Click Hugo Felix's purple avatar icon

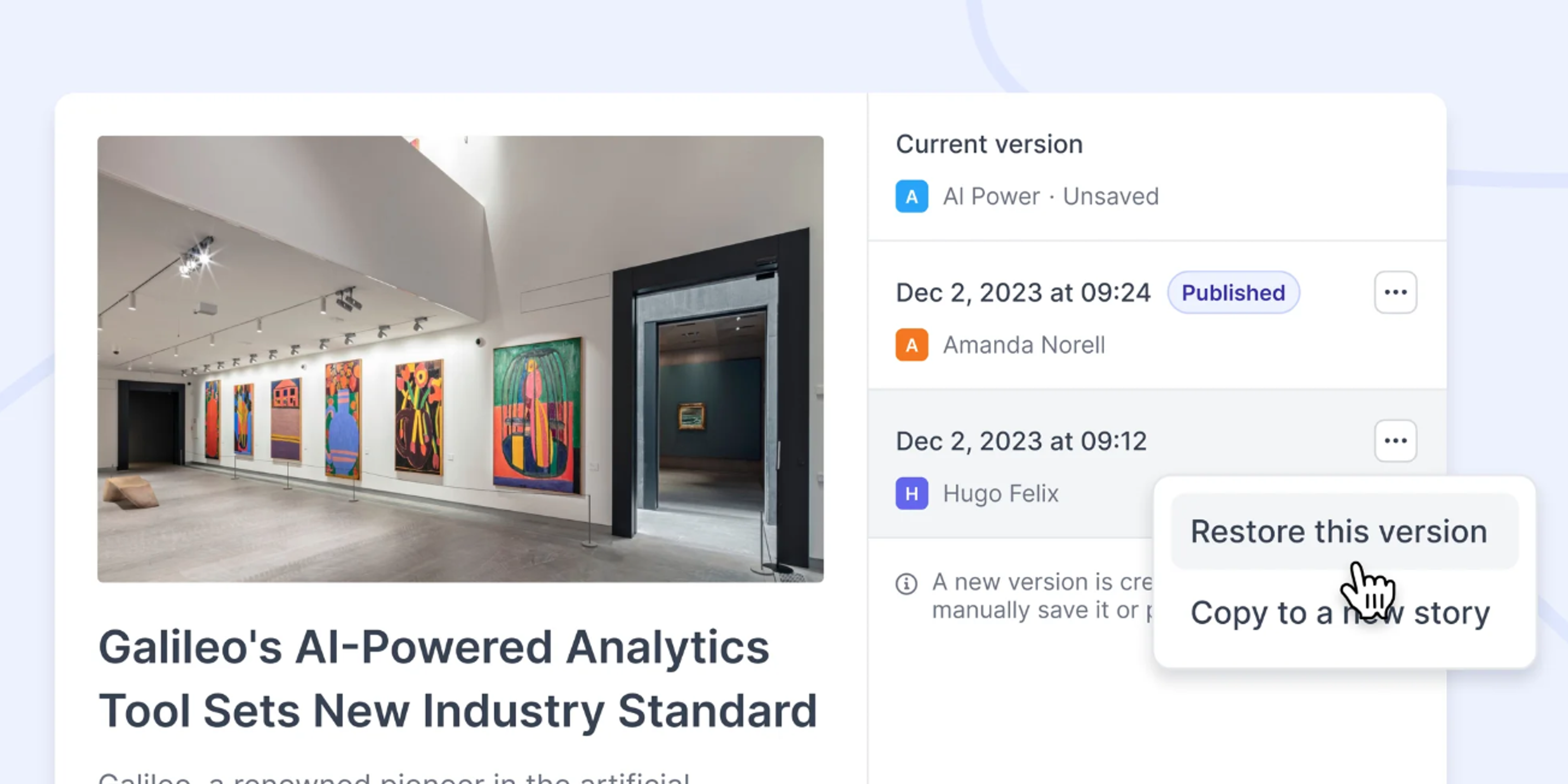(911, 493)
